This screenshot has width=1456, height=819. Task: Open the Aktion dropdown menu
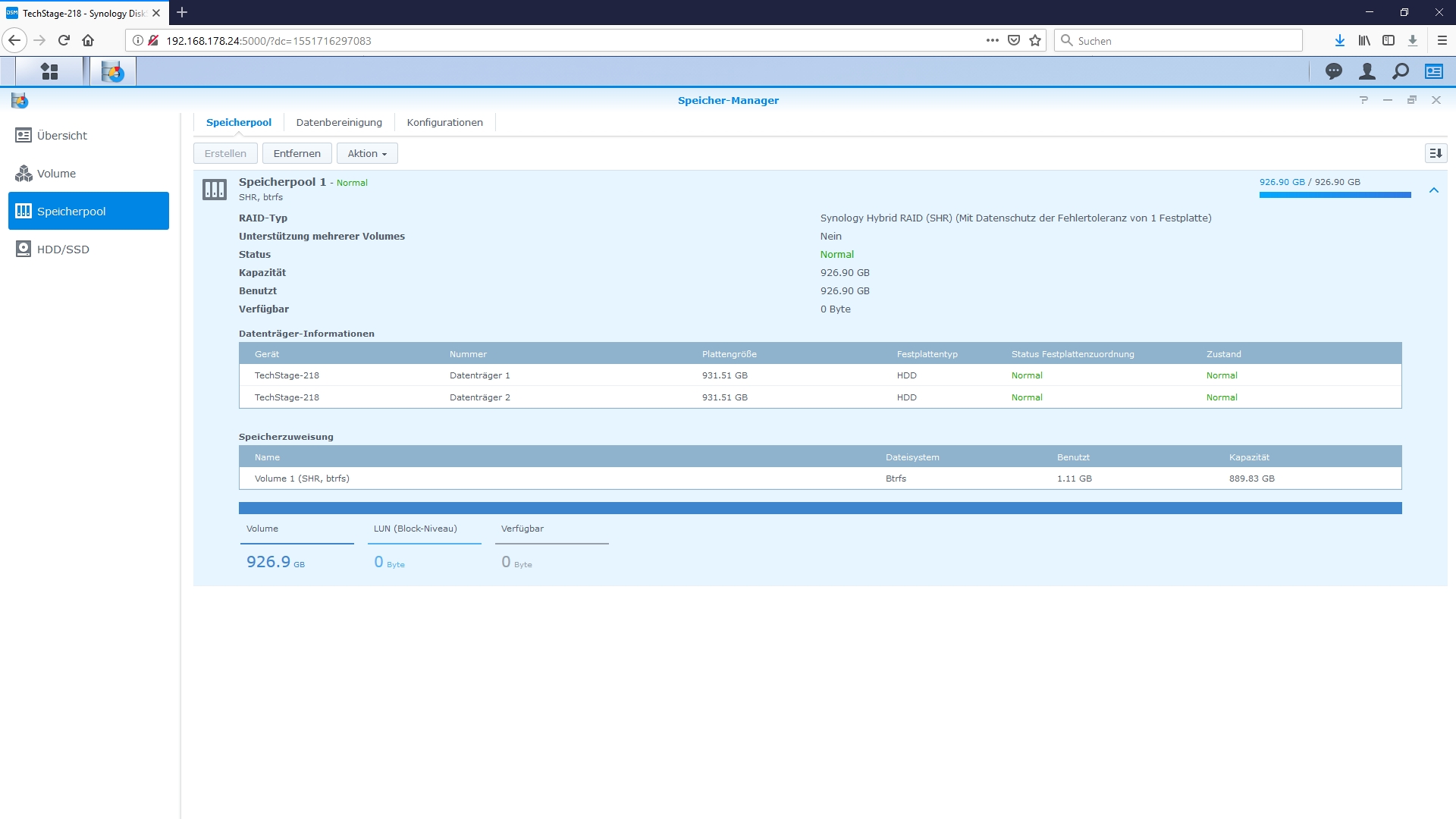click(x=367, y=153)
